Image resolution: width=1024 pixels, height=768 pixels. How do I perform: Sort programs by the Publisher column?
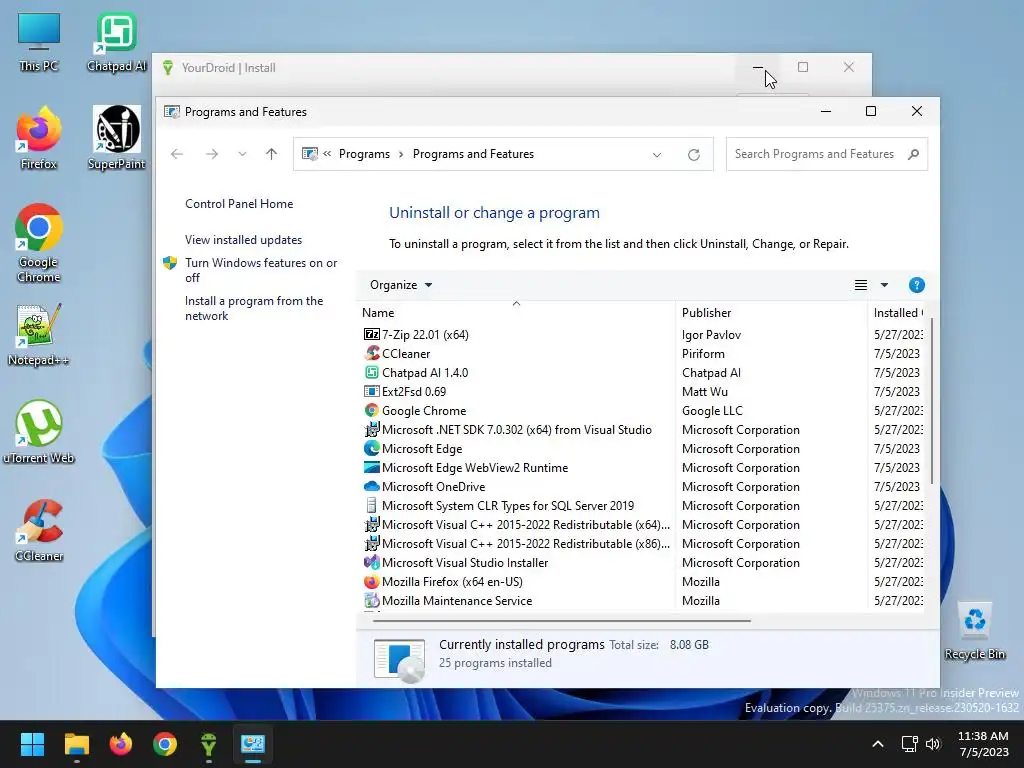(771, 313)
